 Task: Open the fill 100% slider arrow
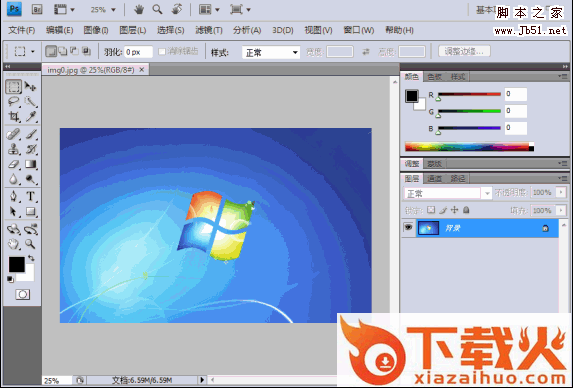coord(561,210)
